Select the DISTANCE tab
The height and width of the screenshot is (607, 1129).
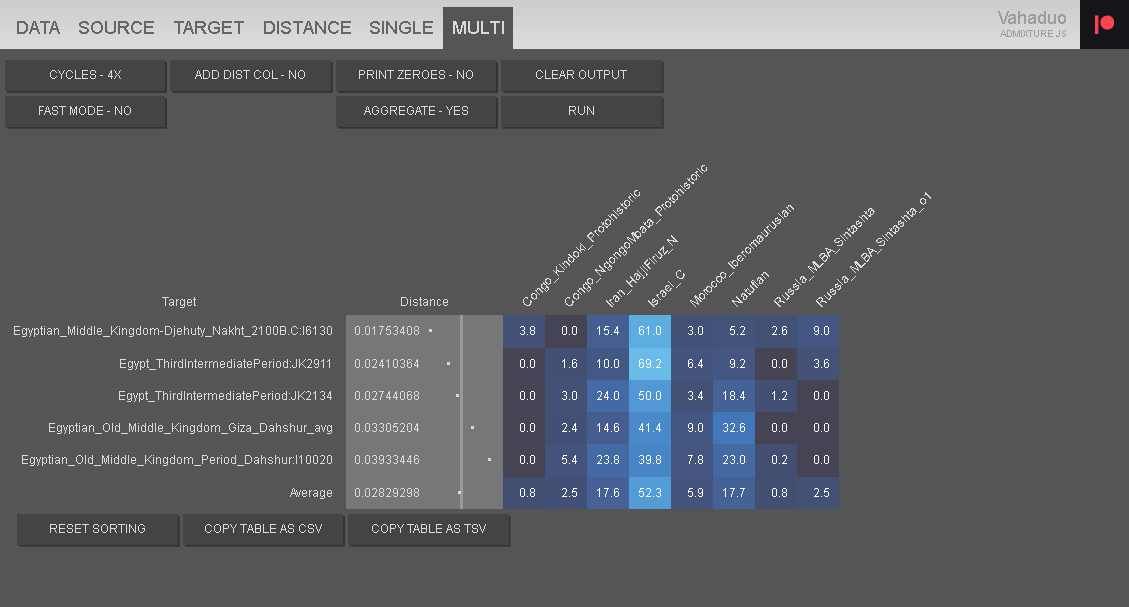(x=307, y=28)
